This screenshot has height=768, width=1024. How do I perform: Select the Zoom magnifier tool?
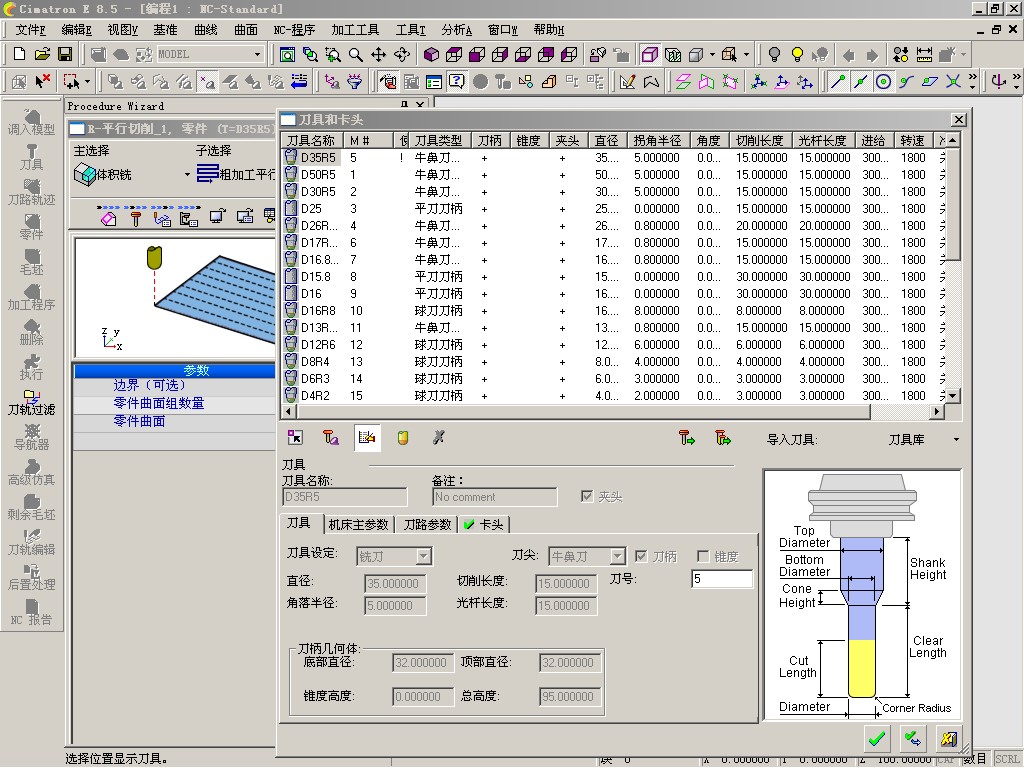[355, 55]
